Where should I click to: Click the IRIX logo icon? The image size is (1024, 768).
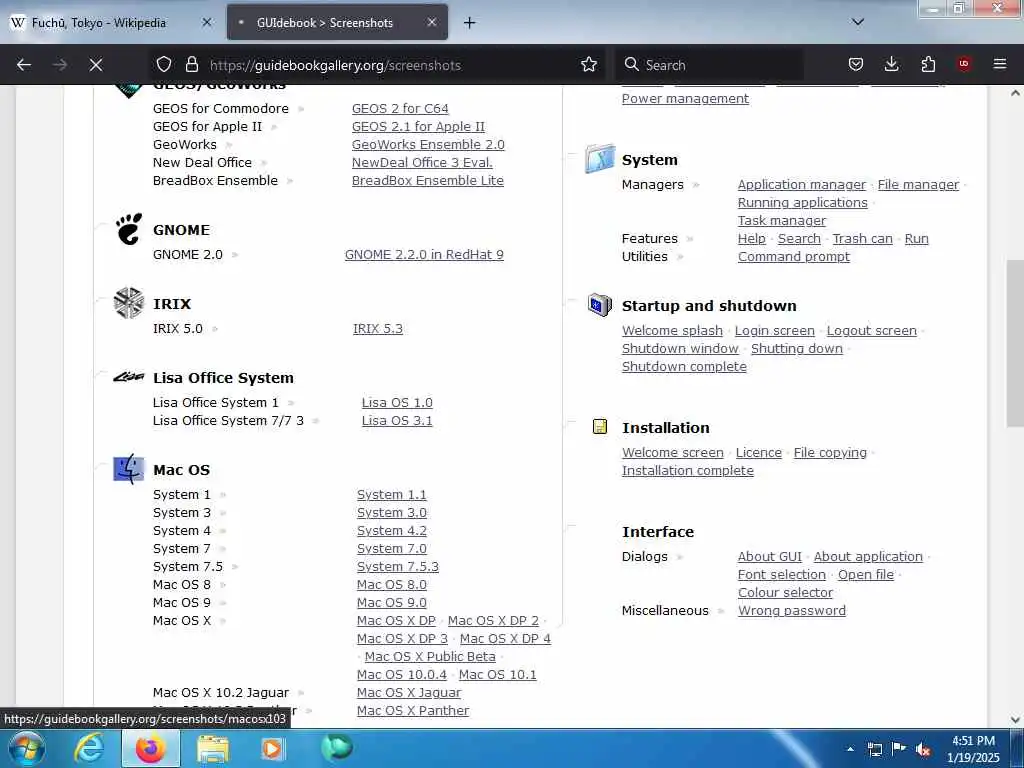[x=129, y=303]
